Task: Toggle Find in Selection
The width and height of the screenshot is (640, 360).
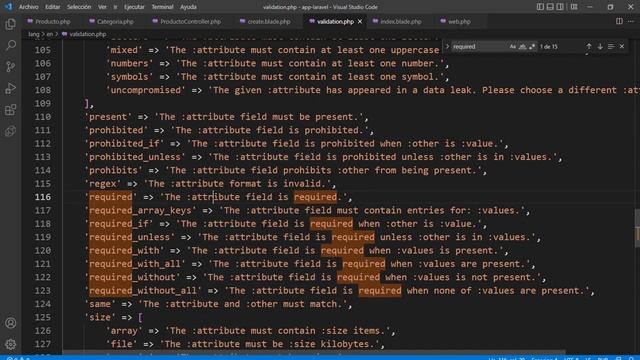Action: (x=611, y=47)
